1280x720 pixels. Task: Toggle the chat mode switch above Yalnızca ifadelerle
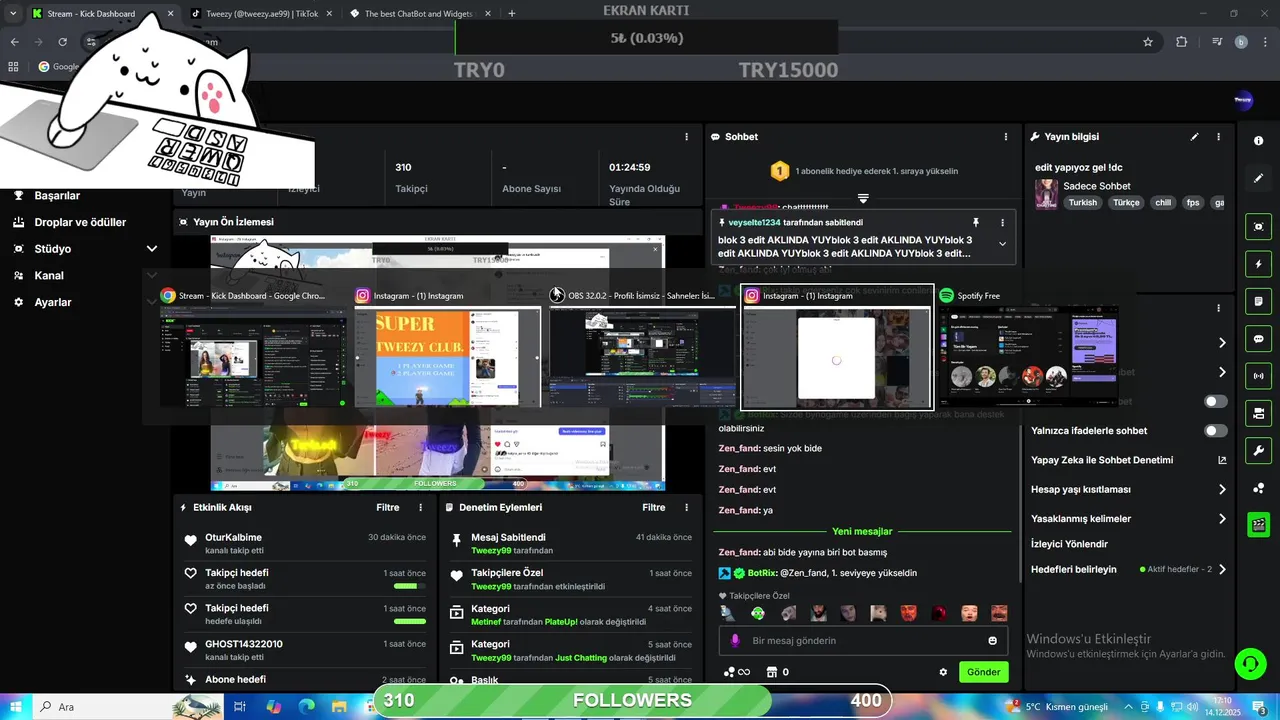tap(1215, 402)
